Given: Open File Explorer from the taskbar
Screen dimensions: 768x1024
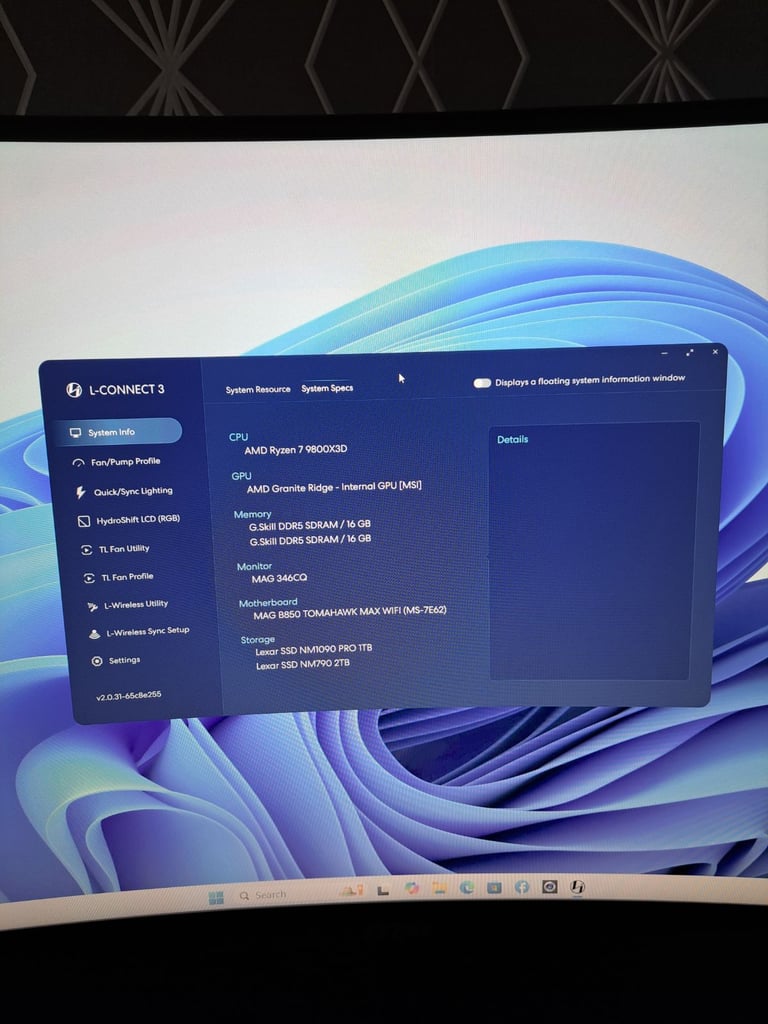Looking at the screenshot, I should click(x=440, y=888).
